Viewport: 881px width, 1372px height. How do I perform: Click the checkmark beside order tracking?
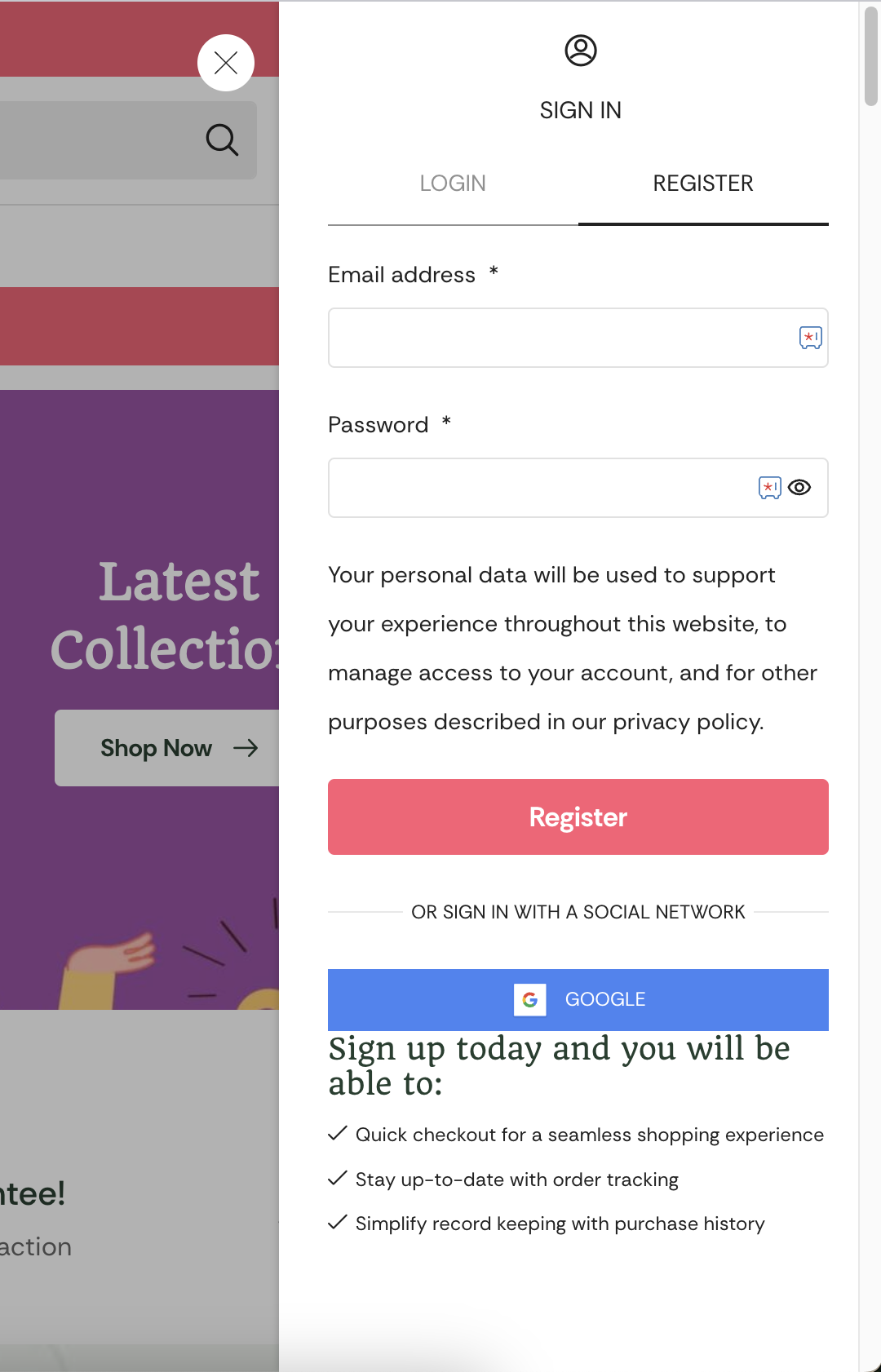click(338, 1179)
